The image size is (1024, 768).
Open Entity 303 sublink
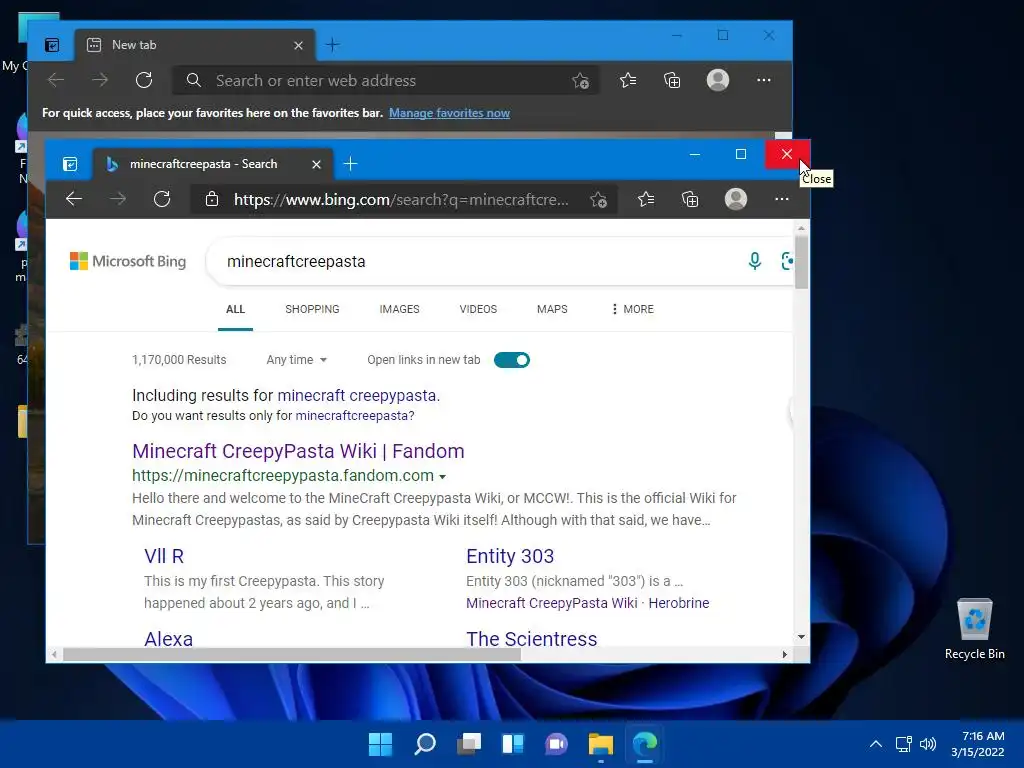[x=510, y=556]
